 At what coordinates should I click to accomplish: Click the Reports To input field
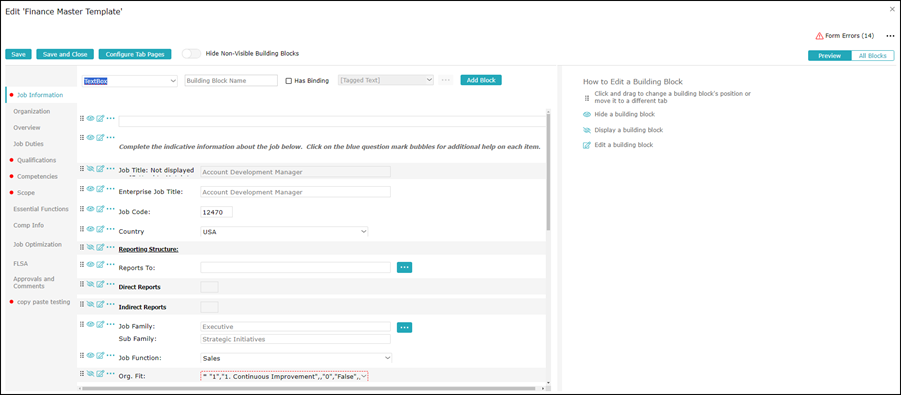pyautogui.click(x=295, y=267)
